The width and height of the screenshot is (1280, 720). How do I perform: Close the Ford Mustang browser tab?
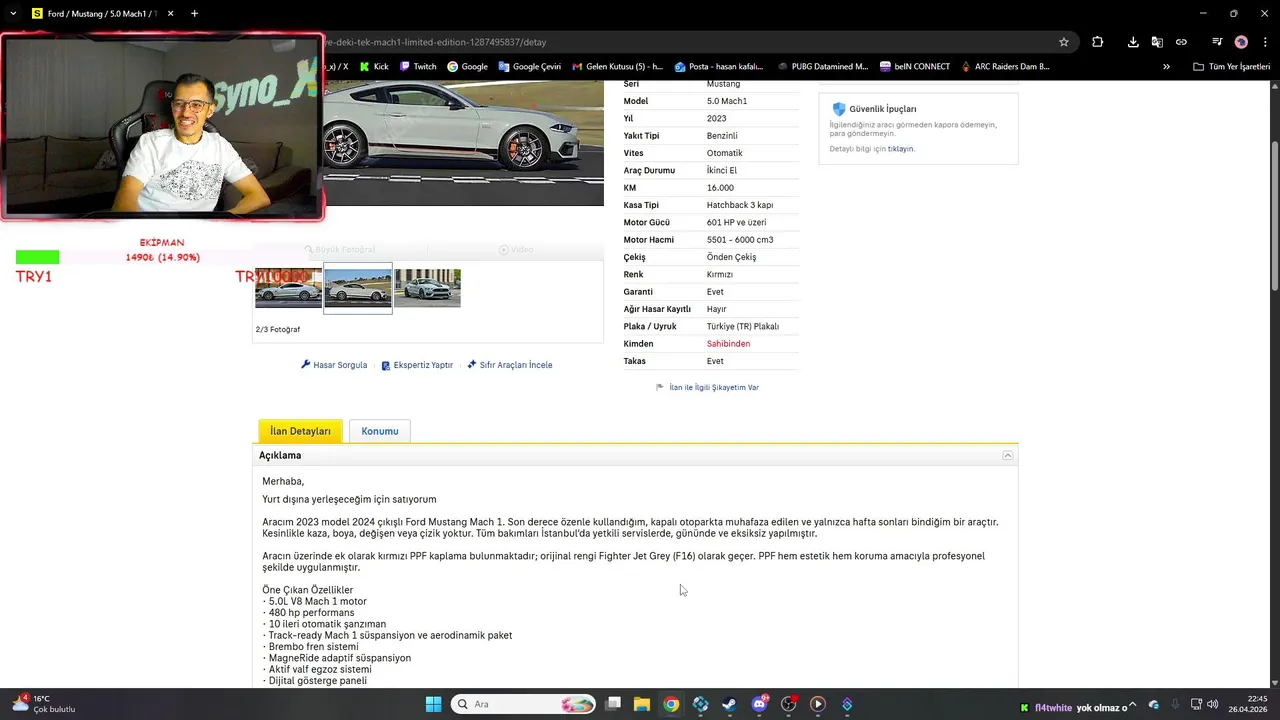pyautogui.click(x=170, y=14)
